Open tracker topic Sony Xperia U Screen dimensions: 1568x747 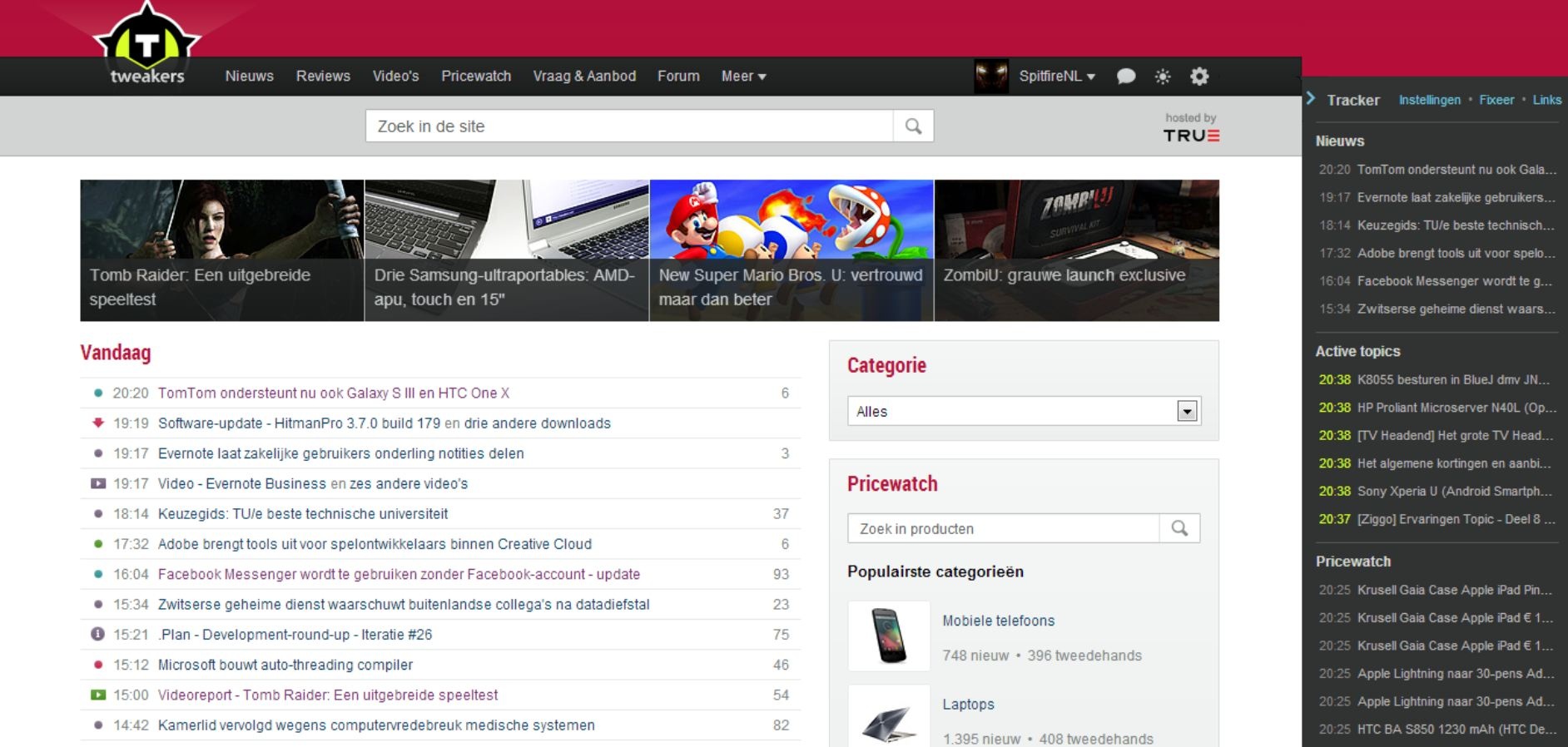point(1455,491)
